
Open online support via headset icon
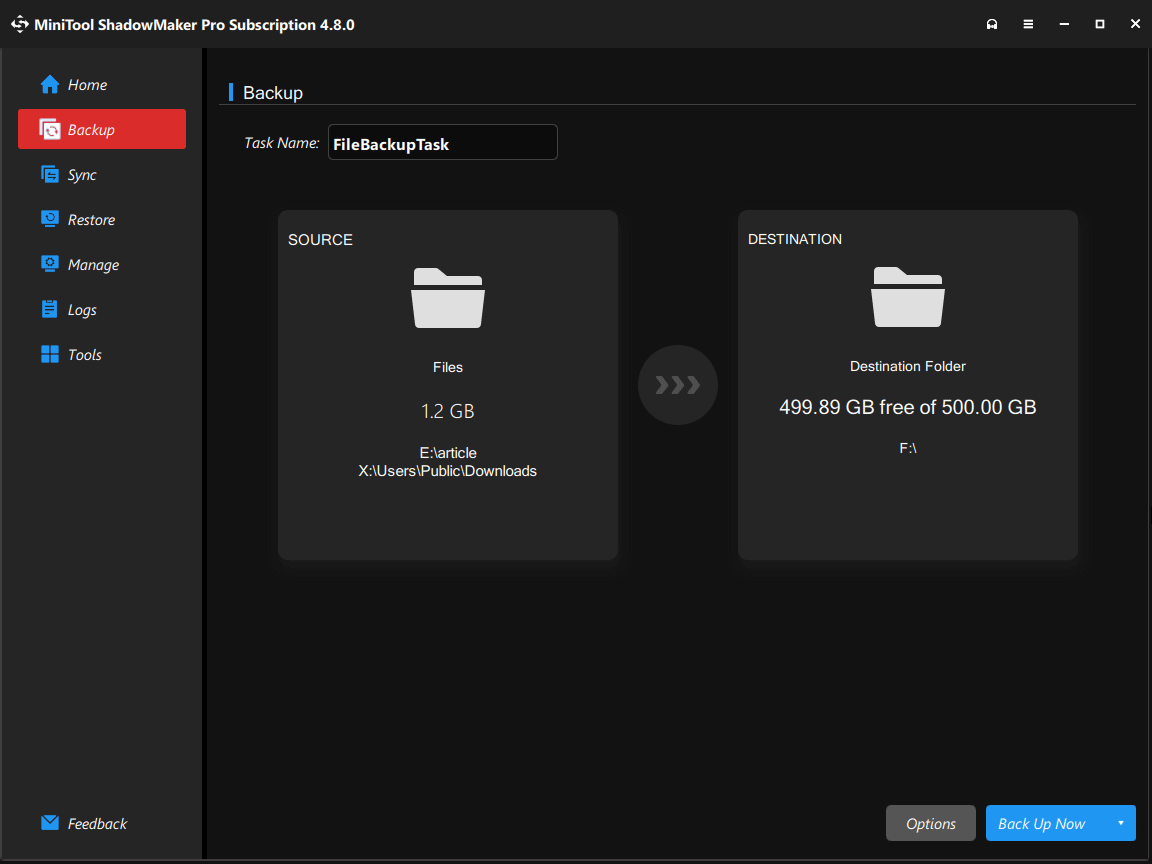point(992,23)
